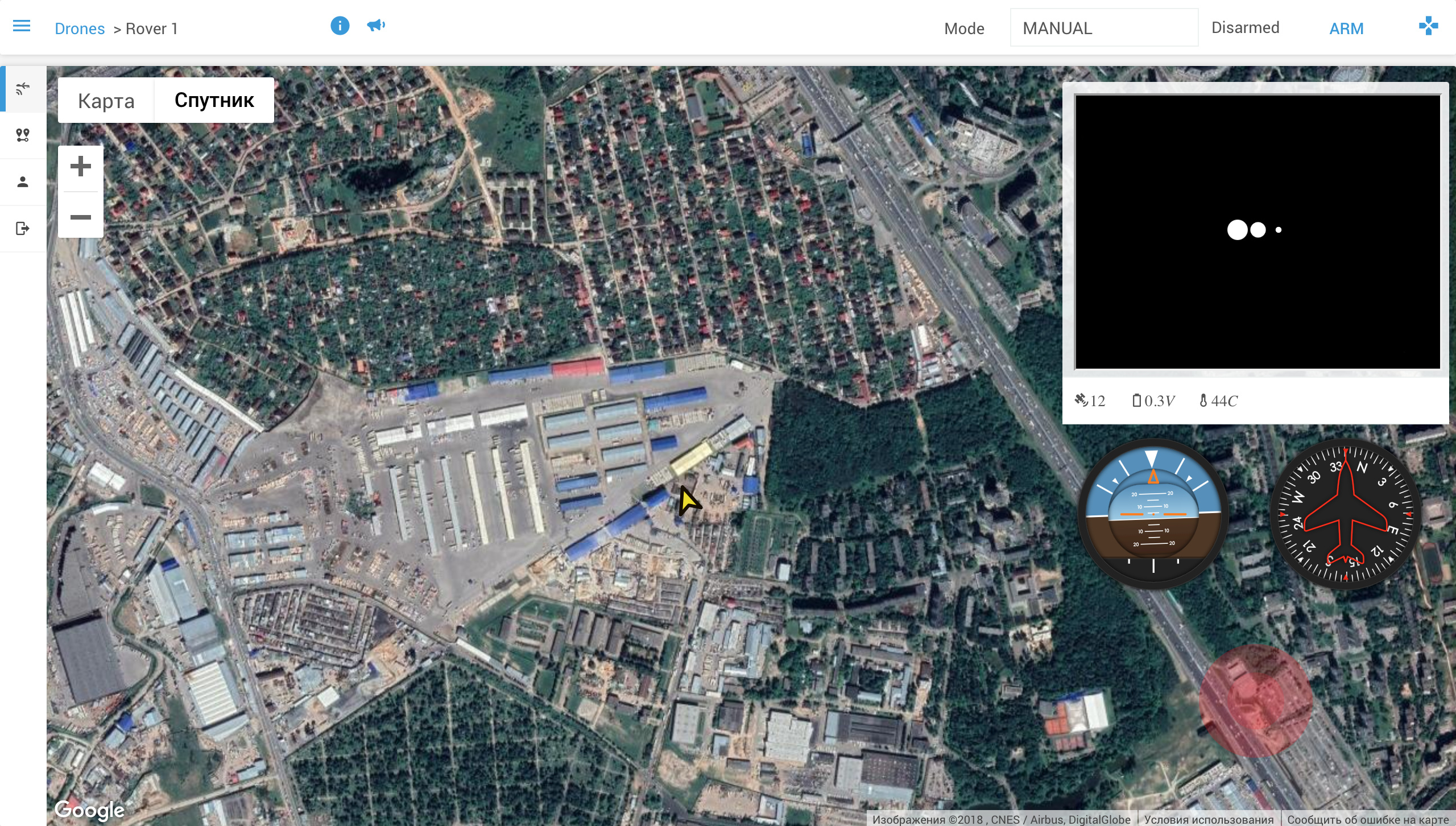The width and height of the screenshot is (1456, 826).
Task: Click Сообщить об ошибке на карте link
Action: pos(1368,819)
